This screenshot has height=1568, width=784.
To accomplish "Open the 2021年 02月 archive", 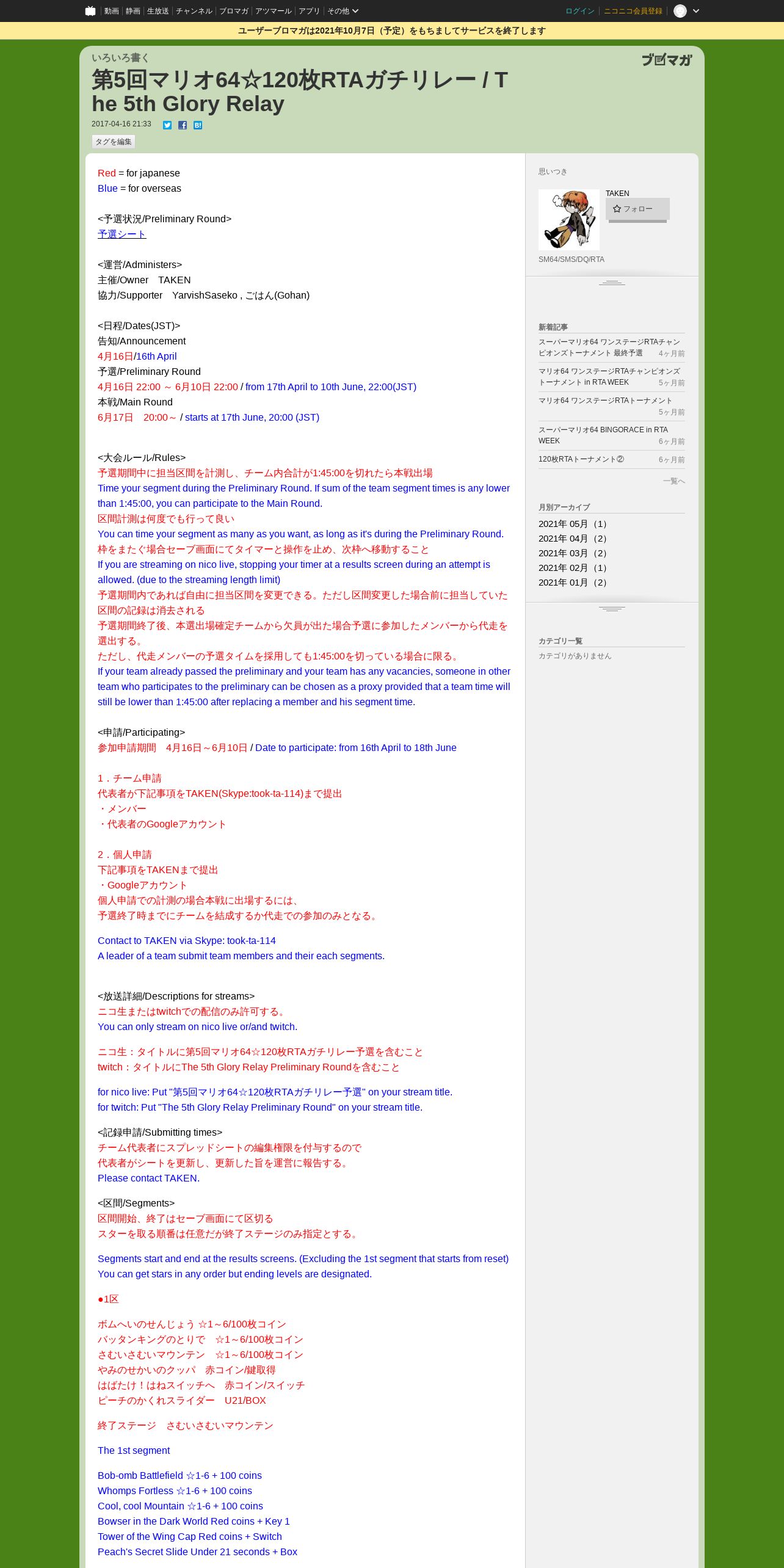I will tap(574, 568).
